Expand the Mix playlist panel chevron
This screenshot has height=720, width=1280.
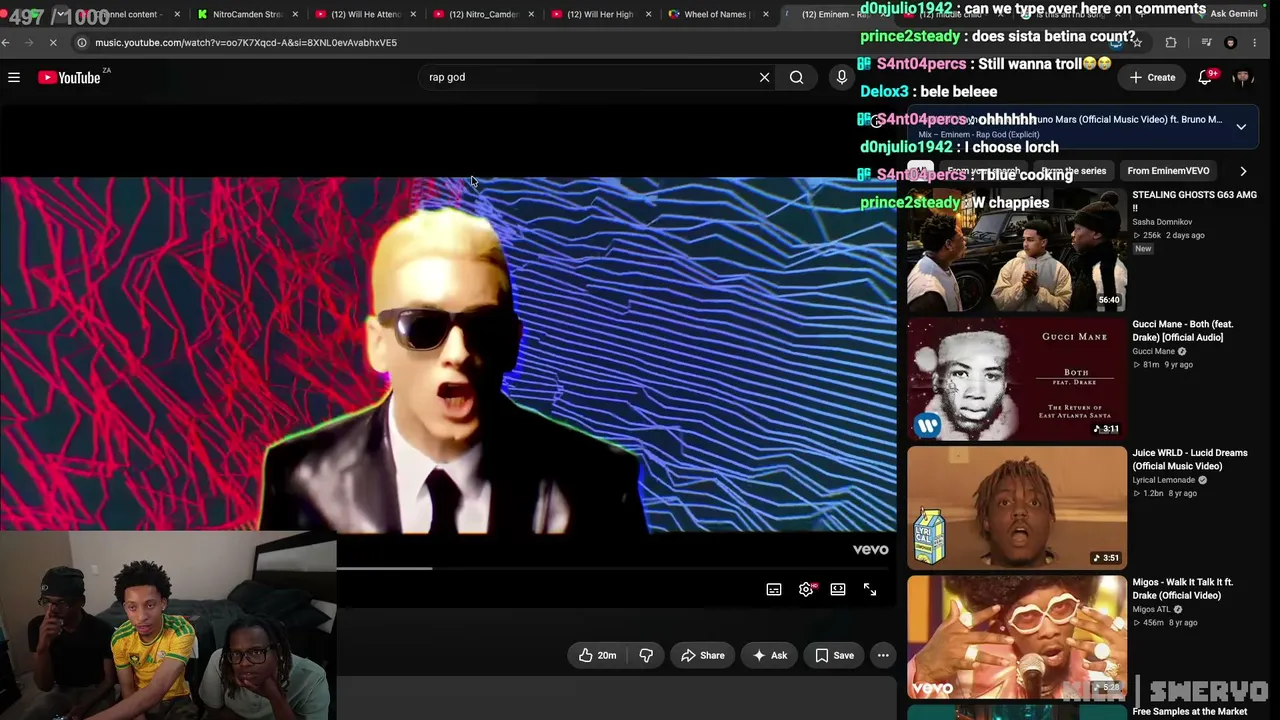pyautogui.click(x=1241, y=127)
